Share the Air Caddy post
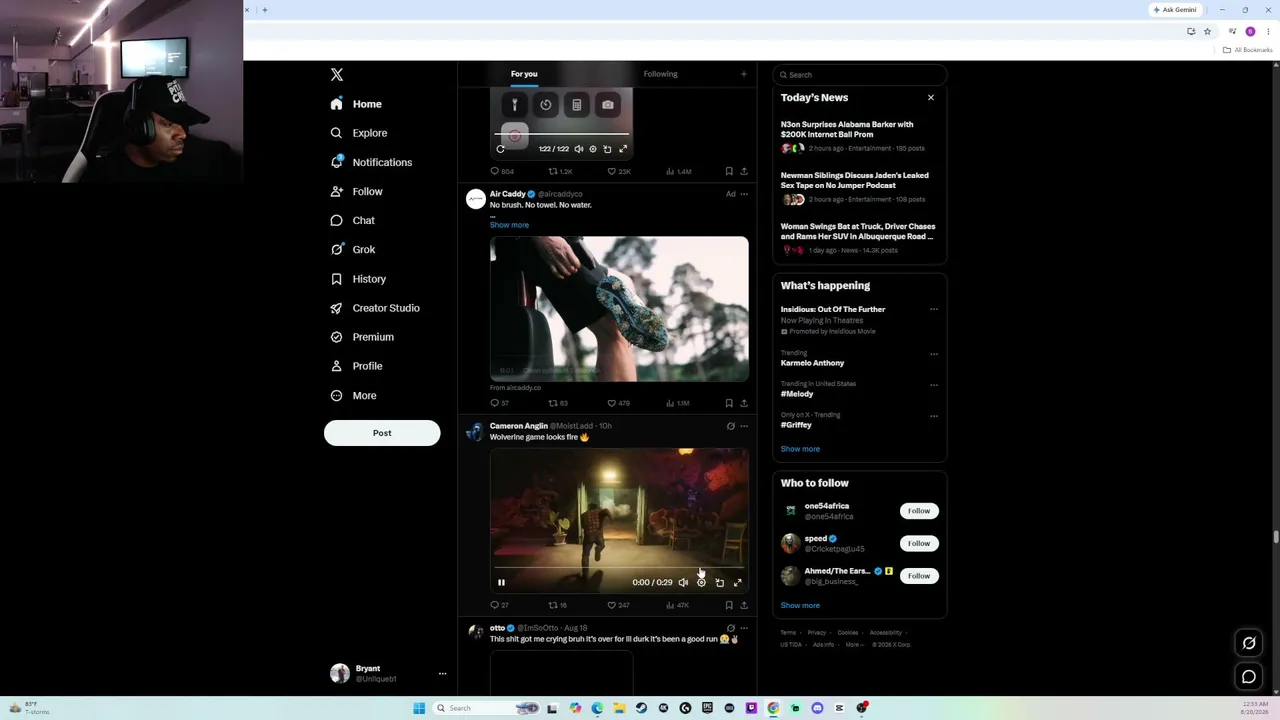This screenshot has width=1280, height=720. point(743,404)
